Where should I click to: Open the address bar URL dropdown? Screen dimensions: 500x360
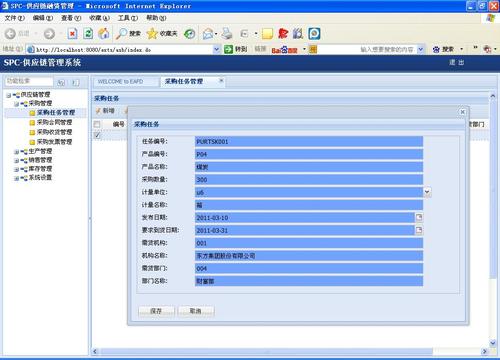216,49
